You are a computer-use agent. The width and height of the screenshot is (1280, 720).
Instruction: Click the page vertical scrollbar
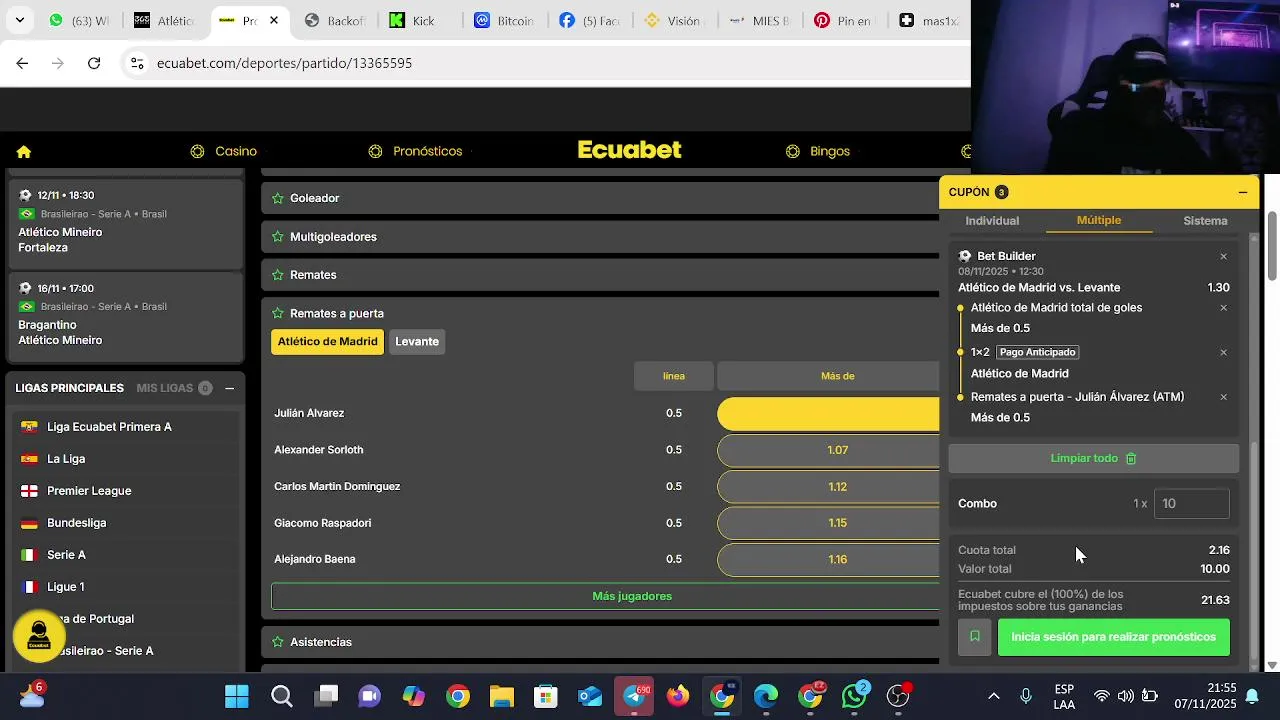click(x=1272, y=246)
